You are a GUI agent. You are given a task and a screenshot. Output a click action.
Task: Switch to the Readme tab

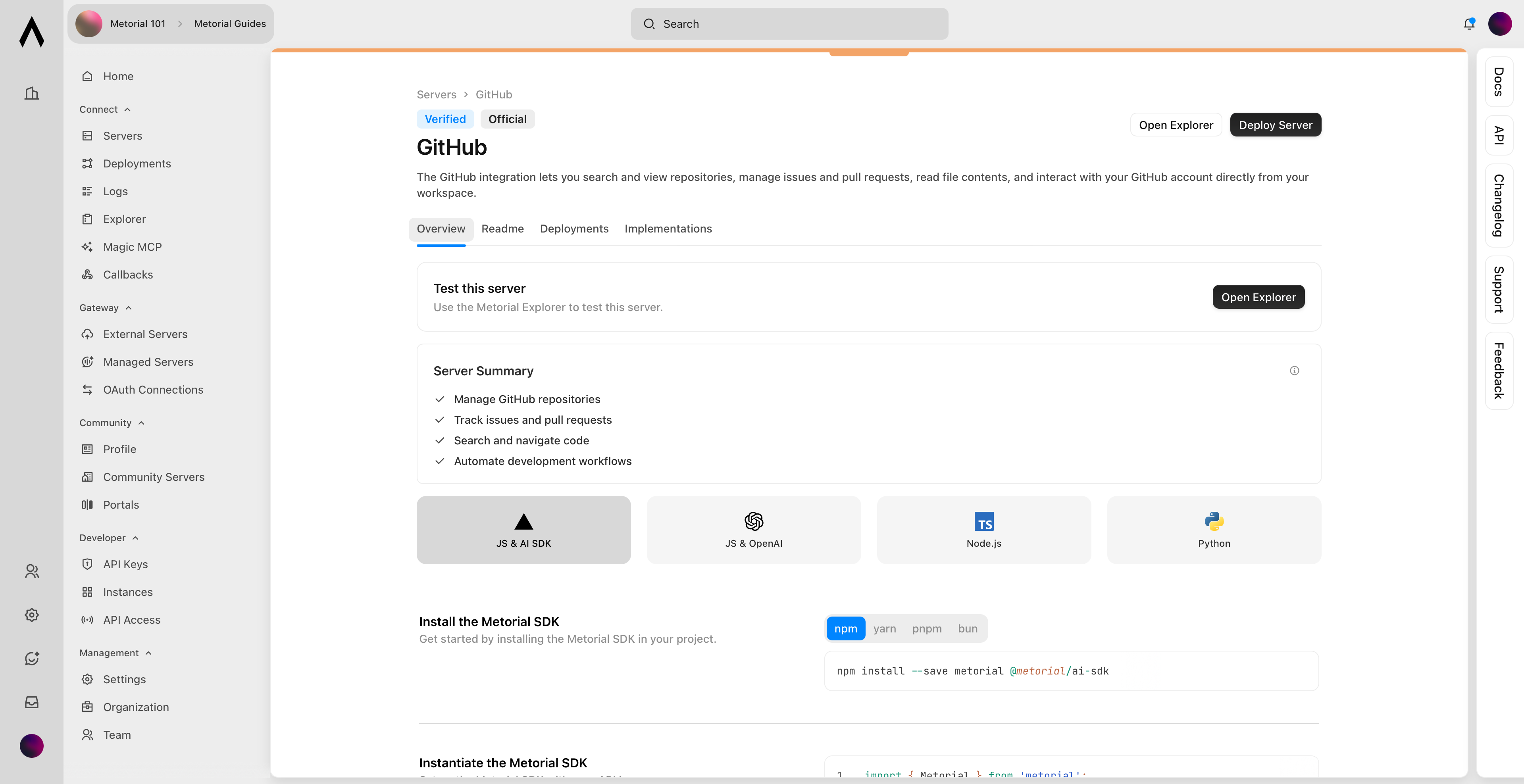[x=502, y=229]
